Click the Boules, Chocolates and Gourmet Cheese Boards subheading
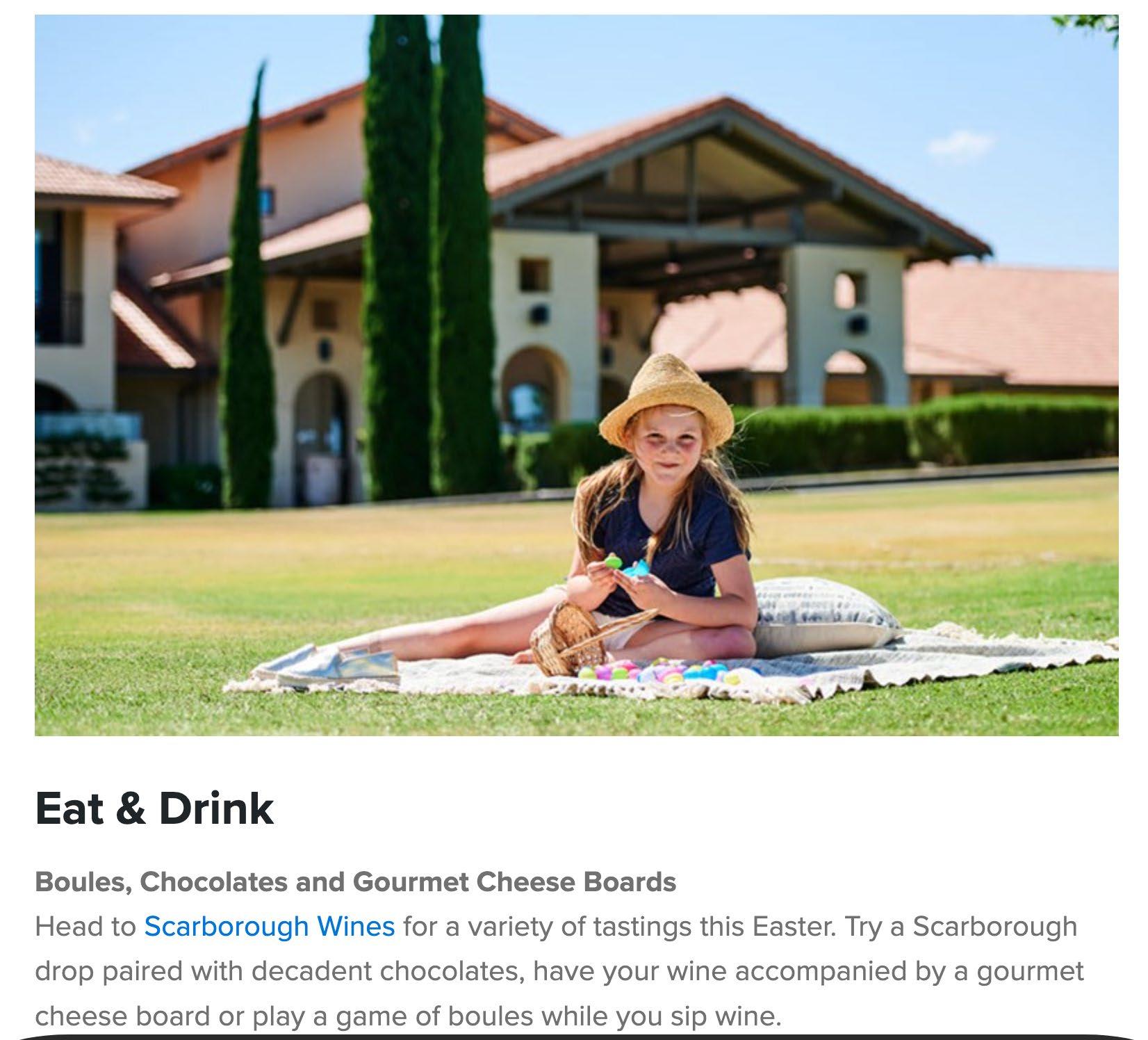The image size is (1148, 1040). coord(355,882)
